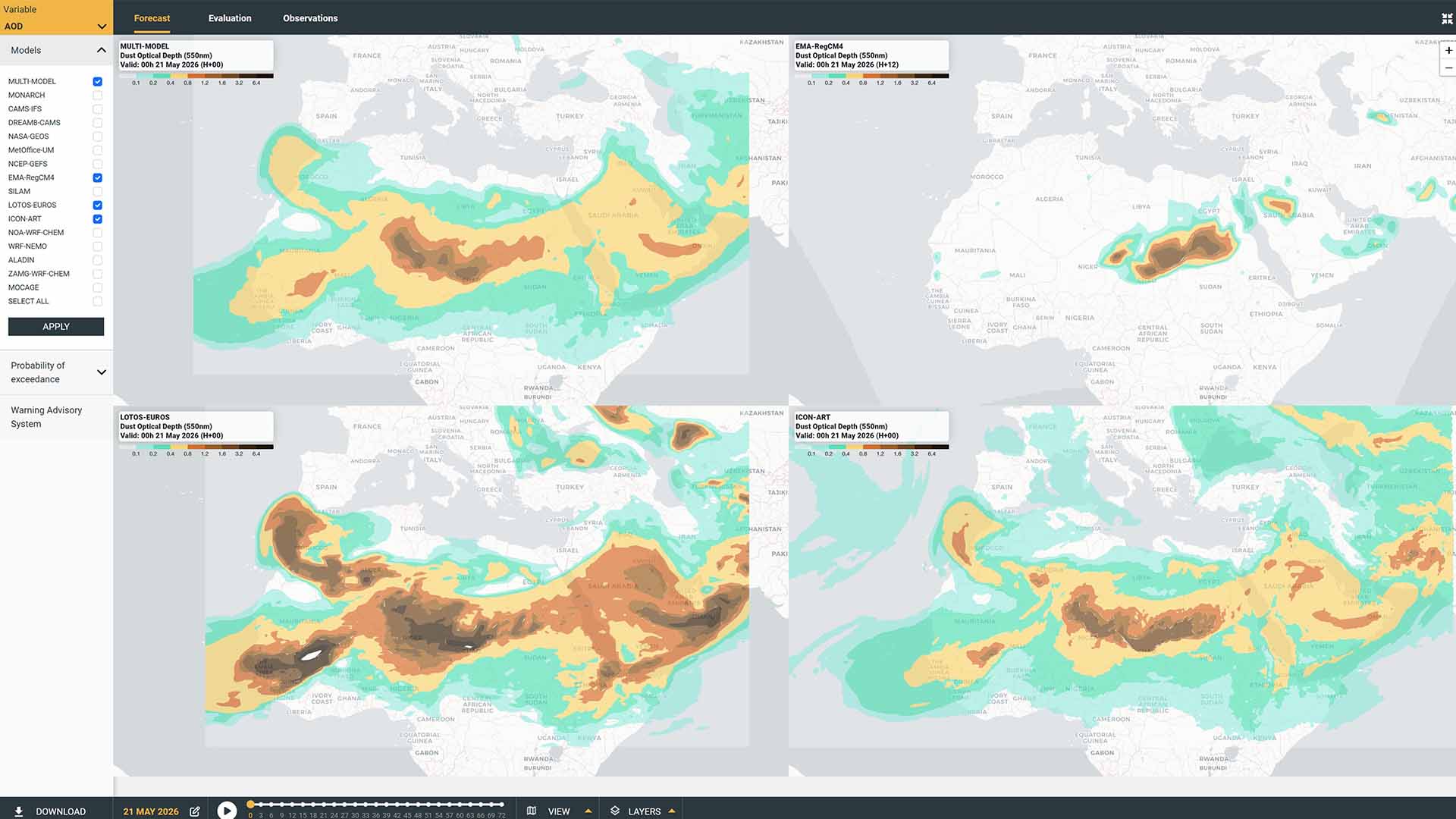Zoom in with the plus button
1456x819 pixels.
pyautogui.click(x=1448, y=51)
